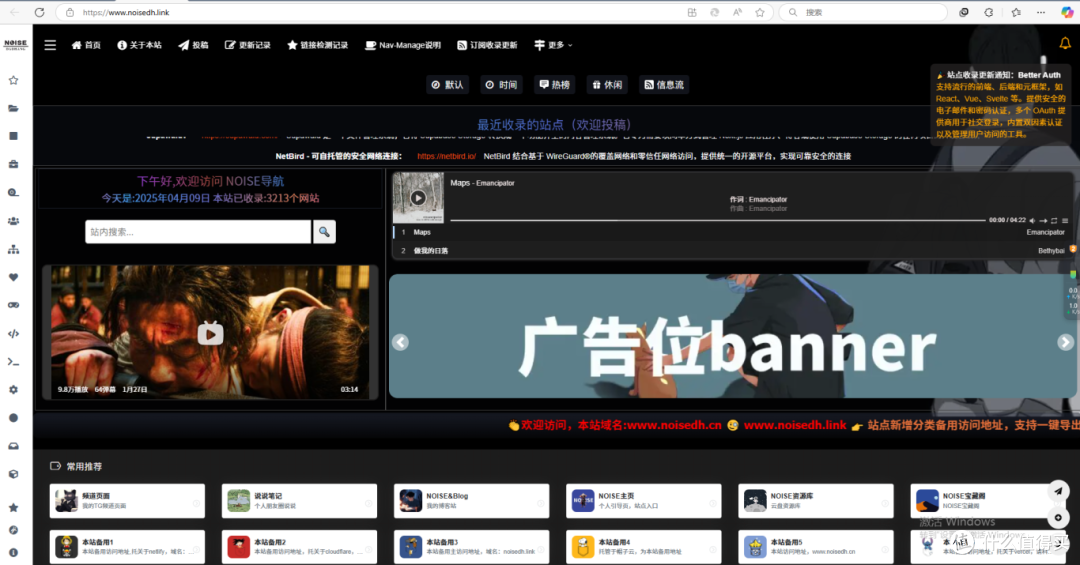1080x565 pixels.
Task: Open the Copilot icon in browser
Action: click(1067, 12)
